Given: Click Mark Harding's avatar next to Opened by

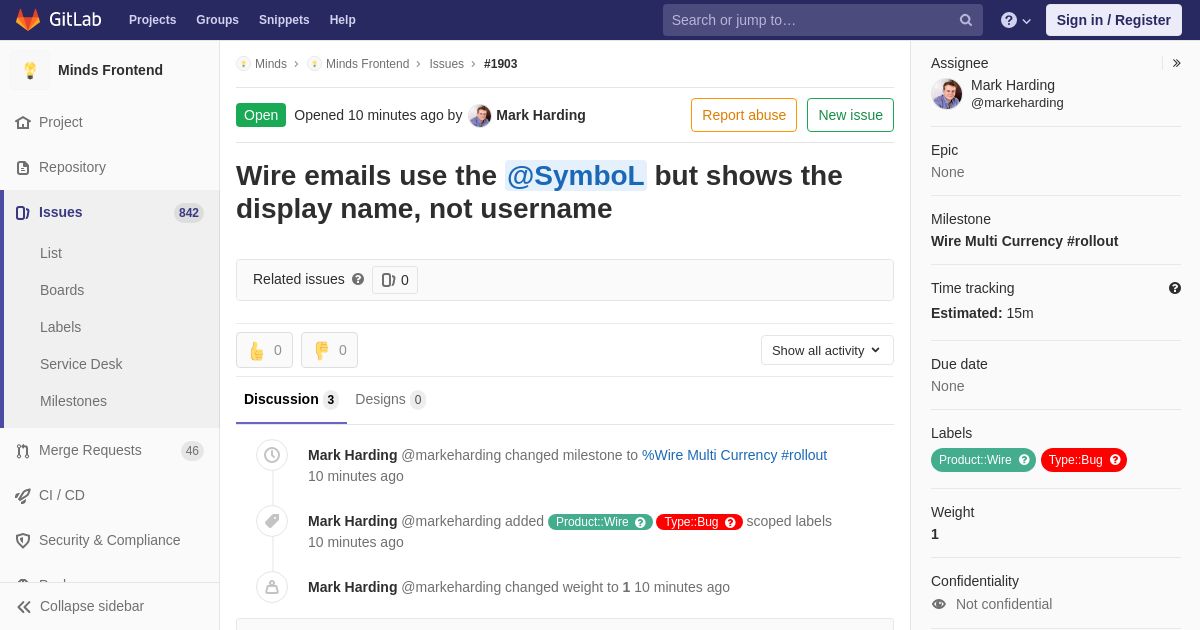Looking at the screenshot, I should click(x=480, y=115).
